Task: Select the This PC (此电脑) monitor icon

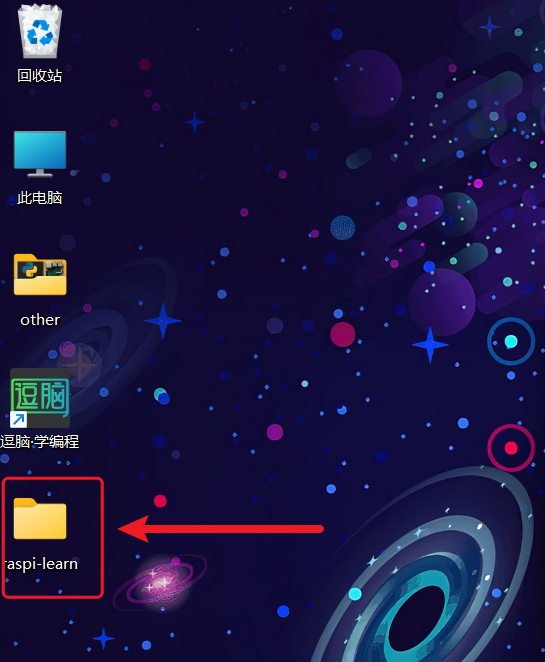Action: [40, 154]
